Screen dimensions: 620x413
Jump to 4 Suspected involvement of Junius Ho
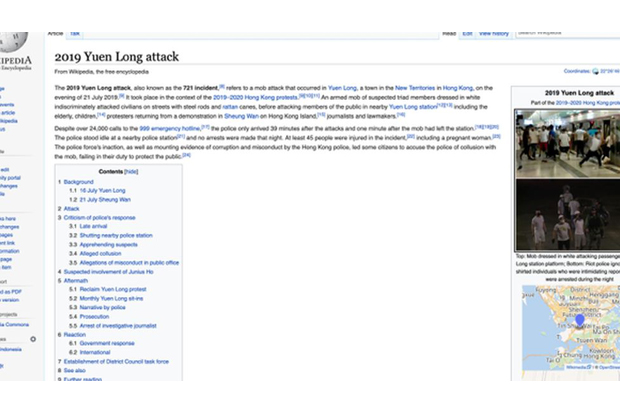point(108,272)
